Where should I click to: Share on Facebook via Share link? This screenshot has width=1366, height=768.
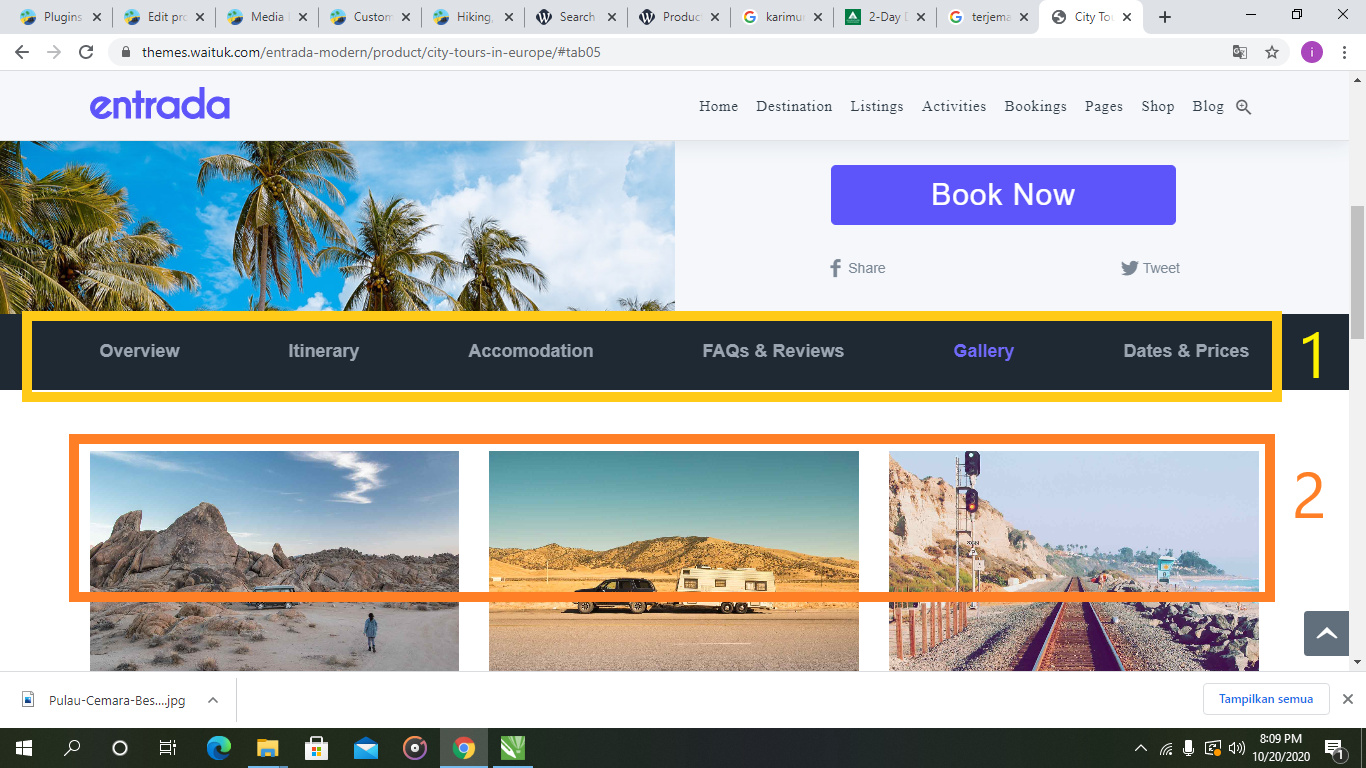[857, 268]
